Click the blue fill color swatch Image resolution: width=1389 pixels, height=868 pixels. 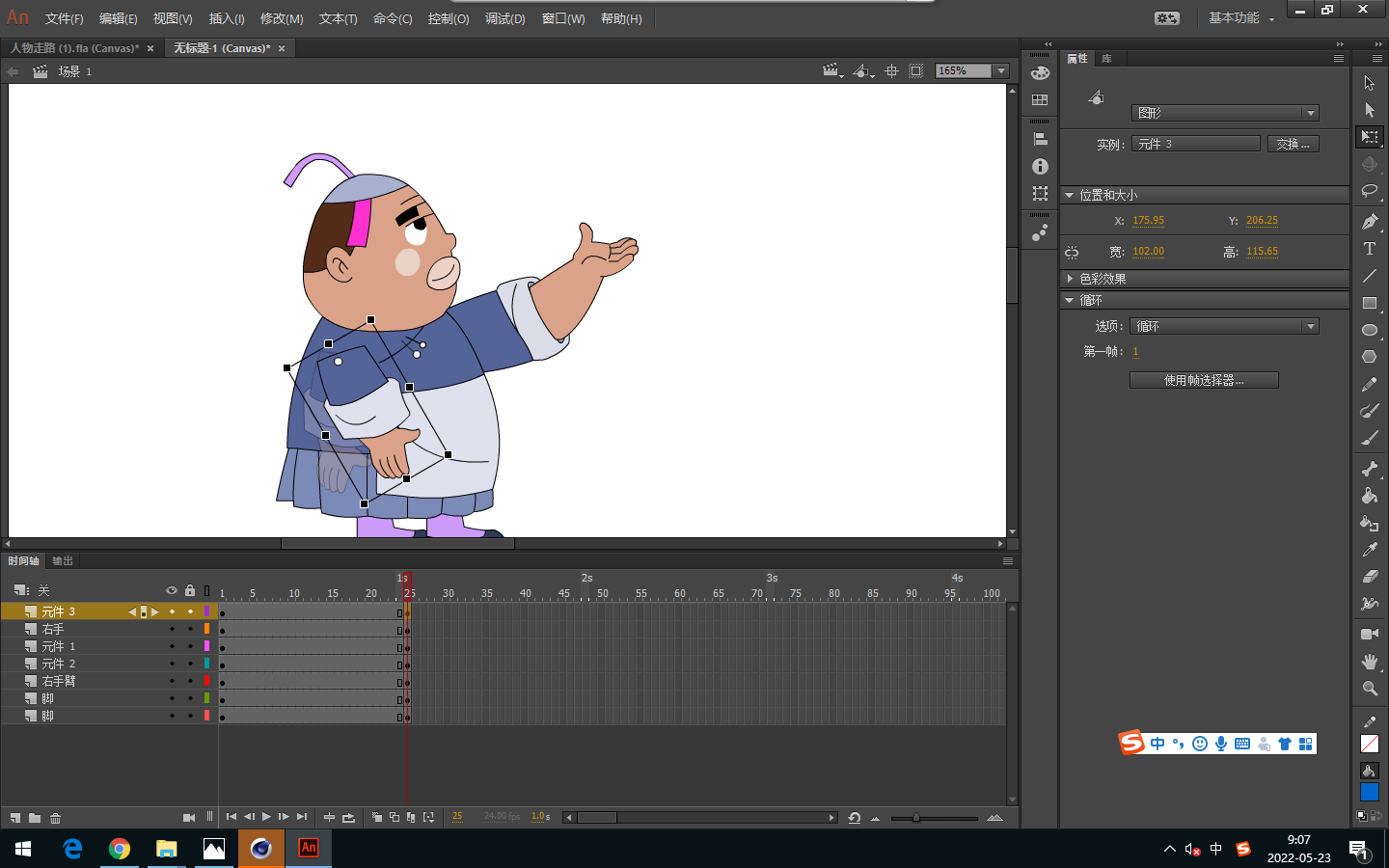pyautogui.click(x=1369, y=792)
